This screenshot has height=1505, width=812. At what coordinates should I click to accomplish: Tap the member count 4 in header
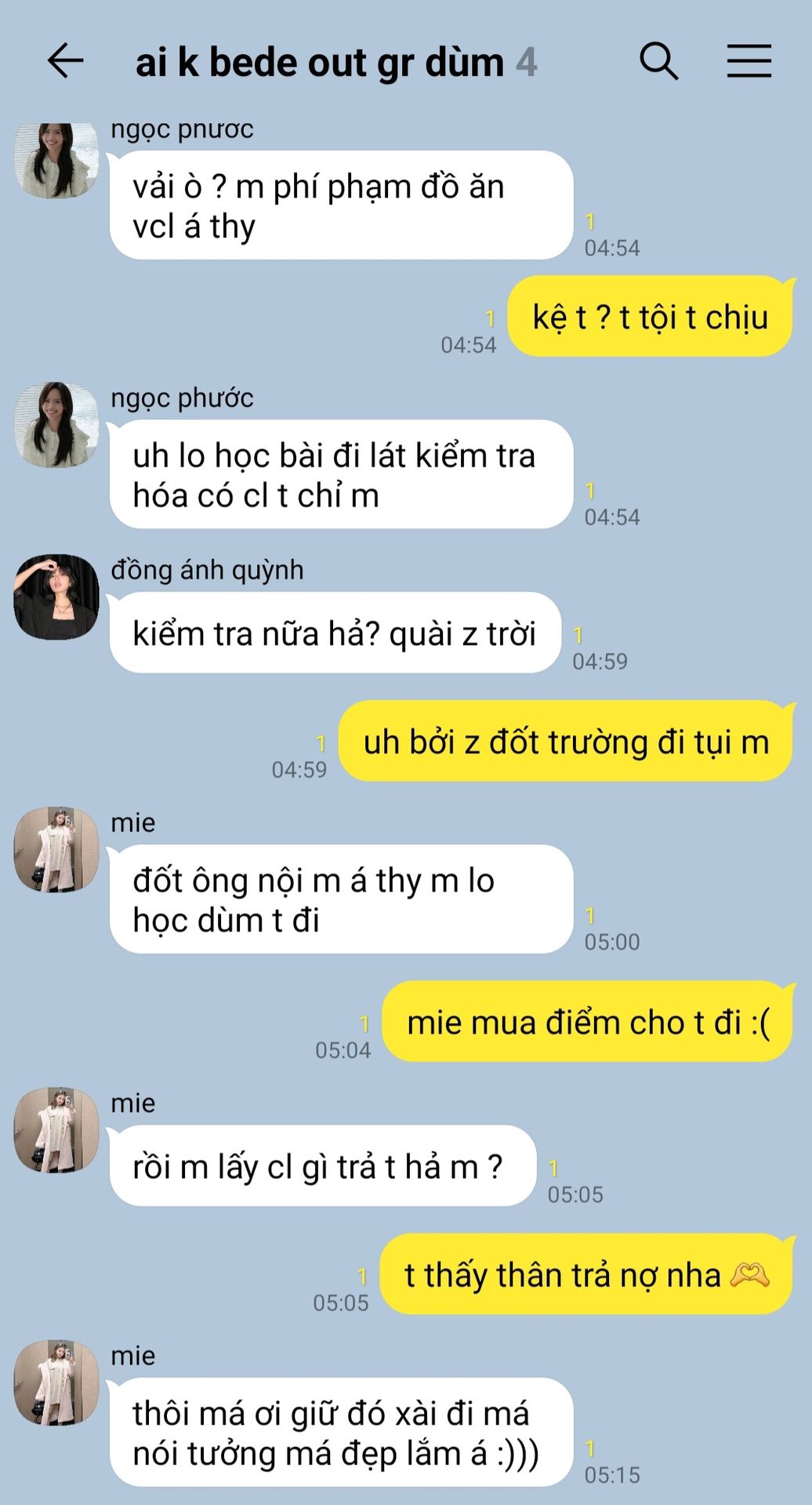(x=527, y=63)
